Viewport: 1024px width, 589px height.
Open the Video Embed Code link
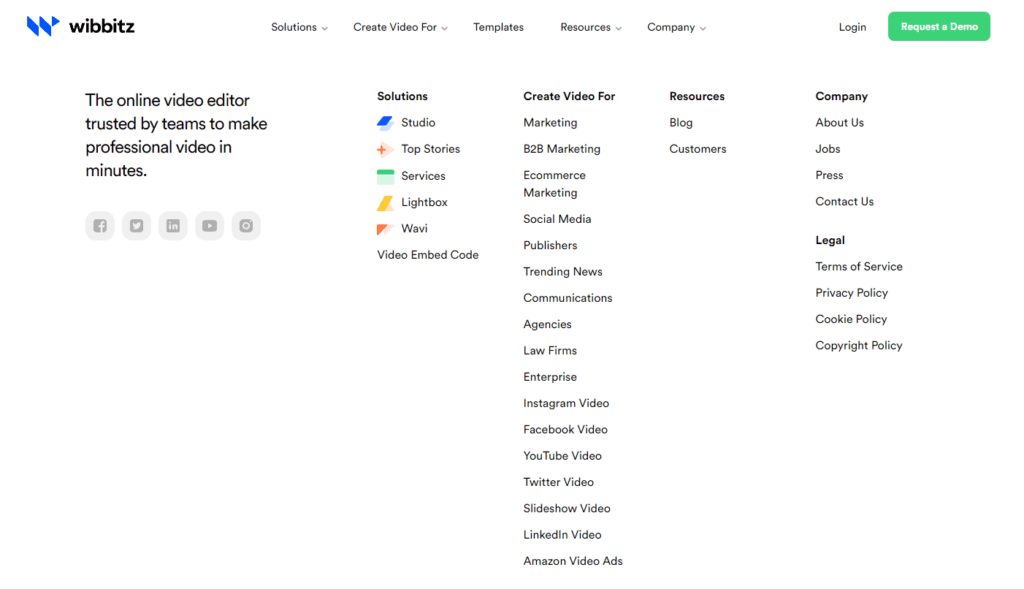tap(427, 255)
